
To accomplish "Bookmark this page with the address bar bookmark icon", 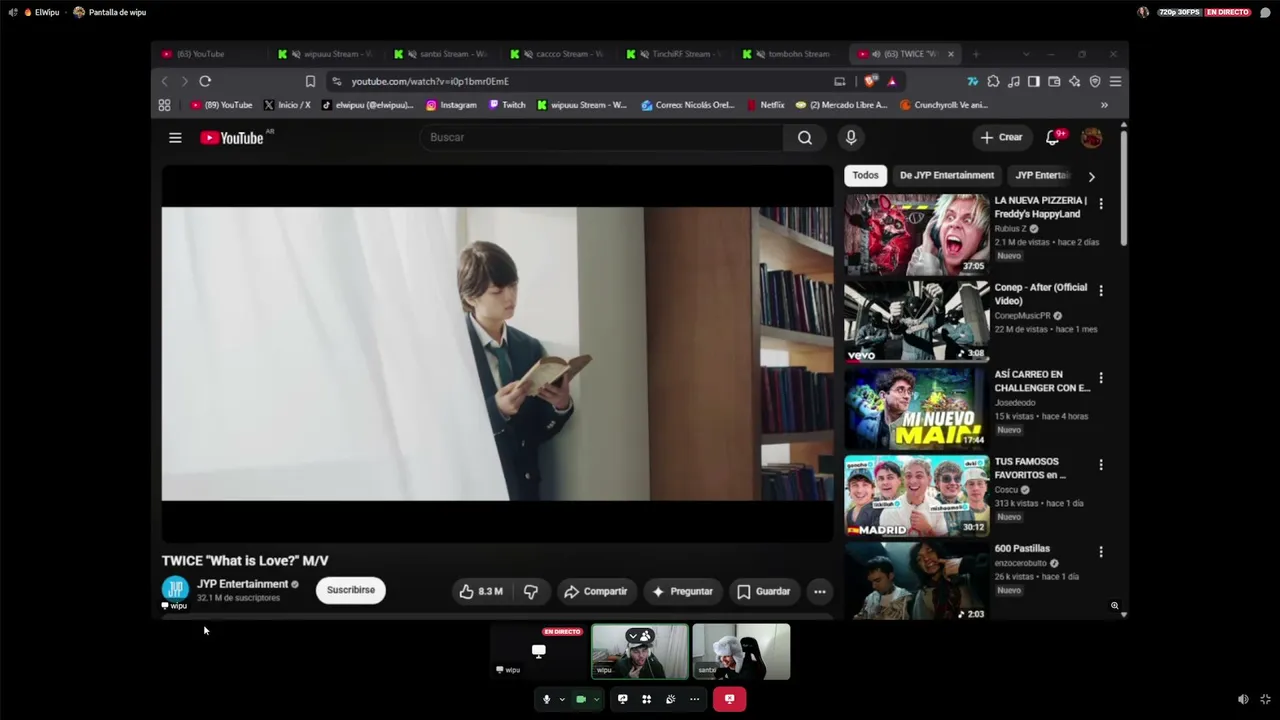I will pos(310,81).
